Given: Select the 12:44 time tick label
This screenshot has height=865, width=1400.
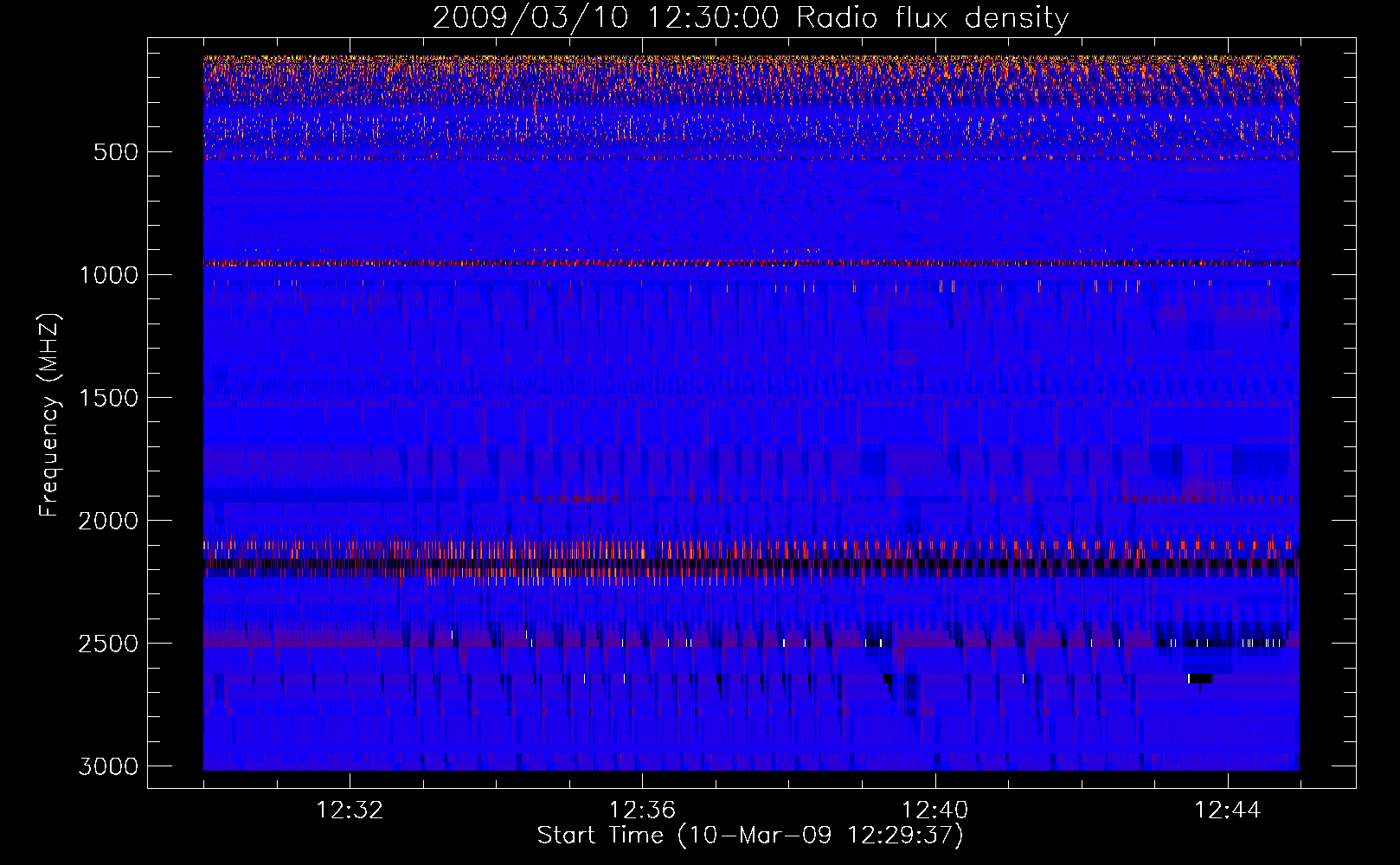Looking at the screenshot, I should click(1227, 811).
